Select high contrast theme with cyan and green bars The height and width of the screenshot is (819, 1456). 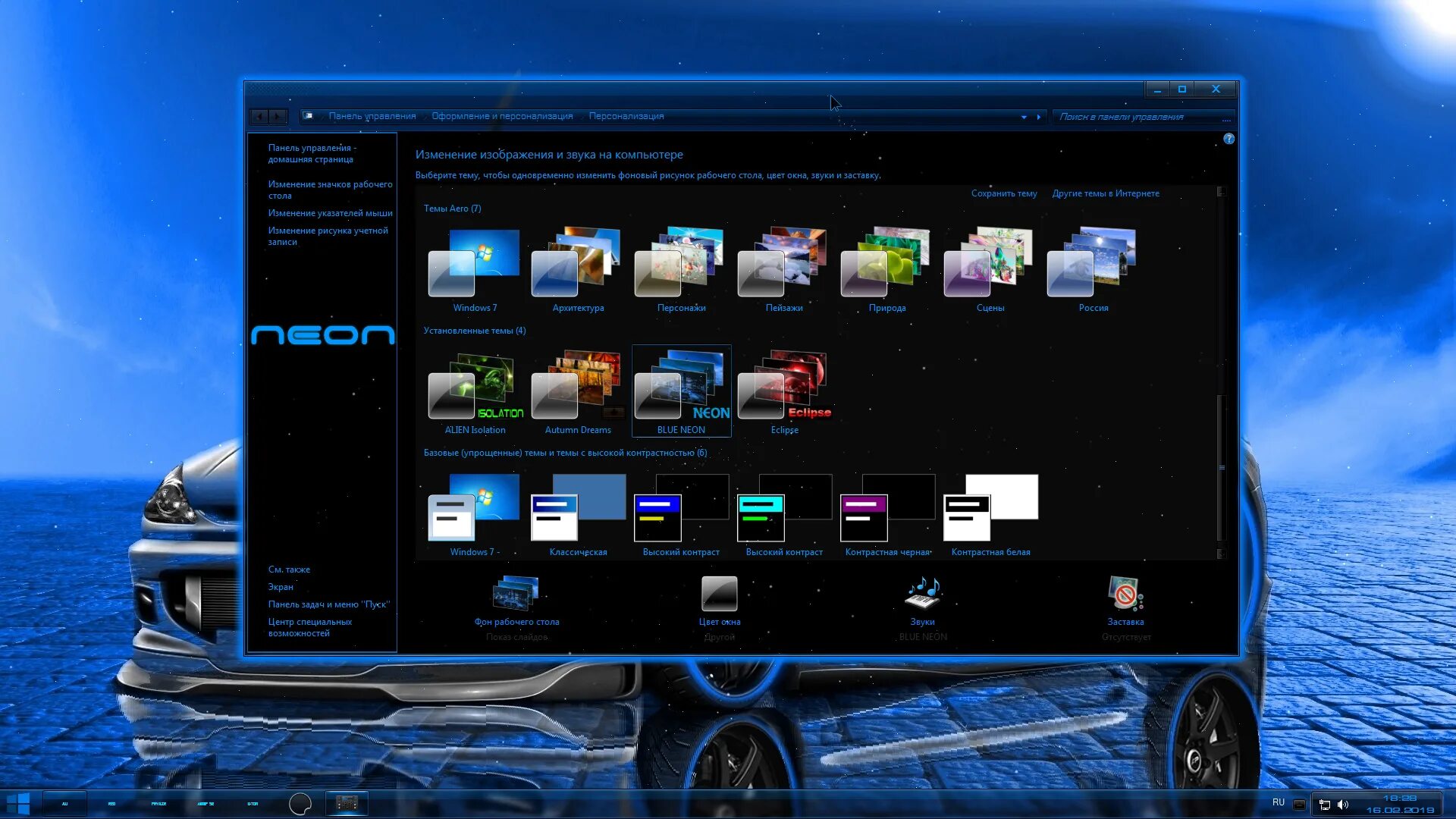[x=784, y=514]
